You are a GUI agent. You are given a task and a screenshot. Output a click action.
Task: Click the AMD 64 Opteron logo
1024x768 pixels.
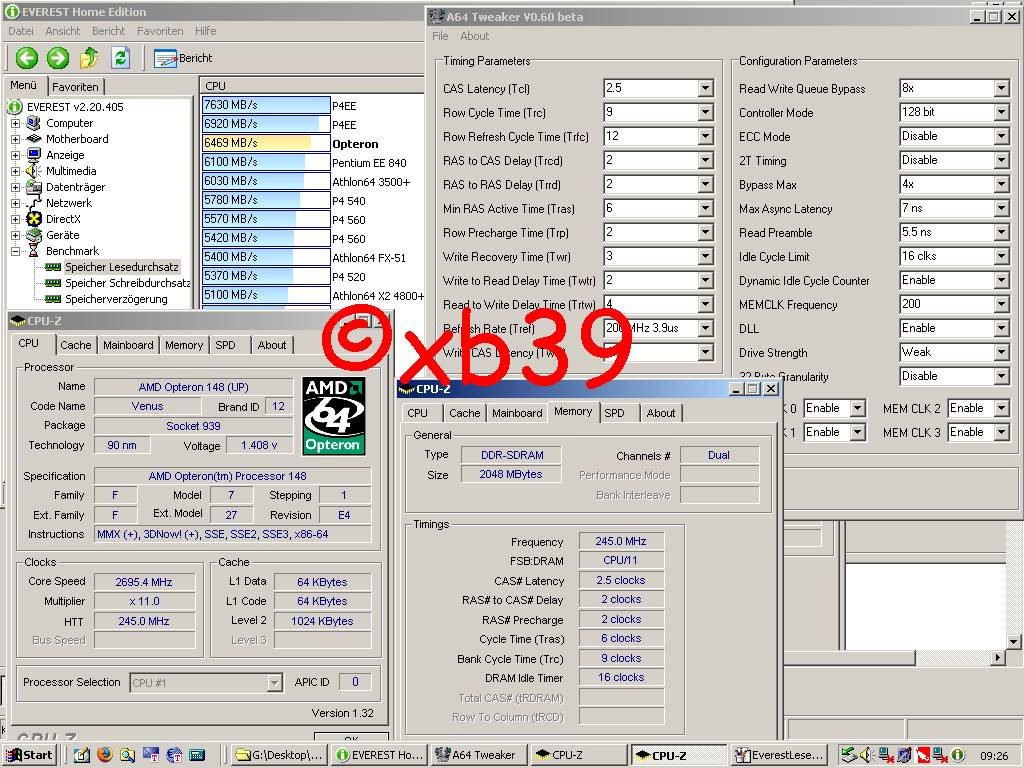pos(333,416)
